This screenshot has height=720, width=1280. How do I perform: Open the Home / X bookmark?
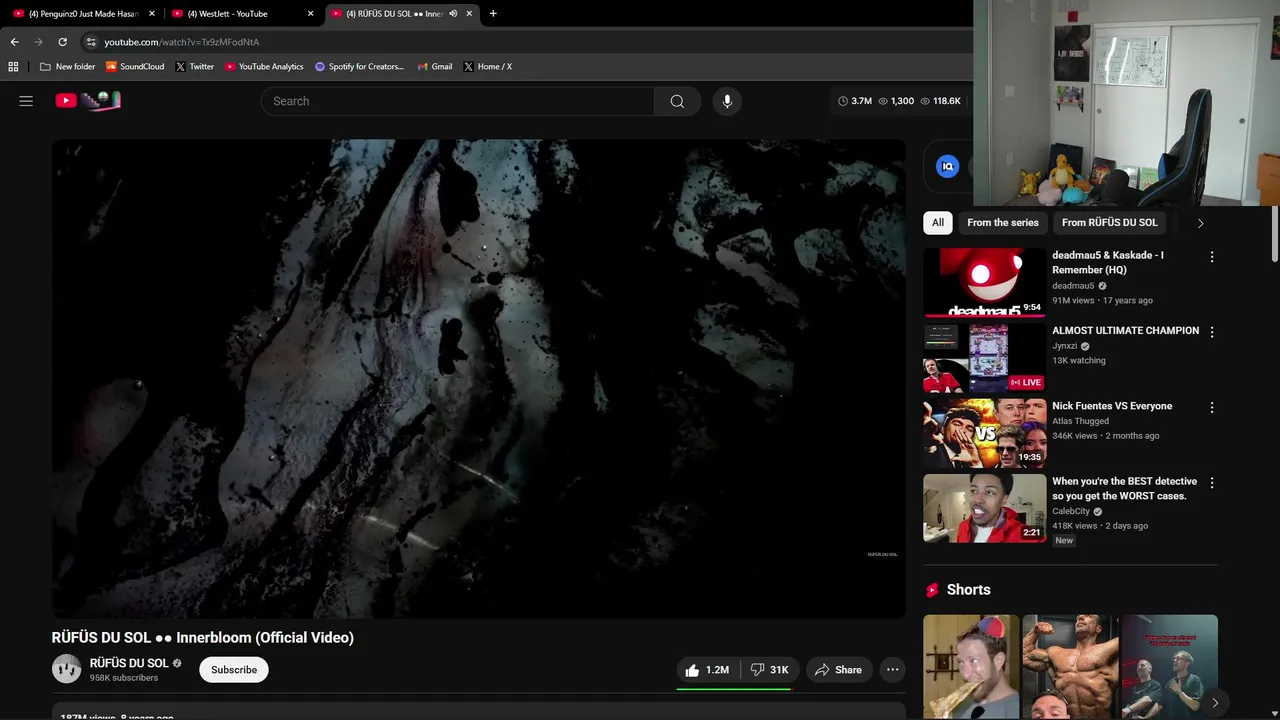(x=488, y=67)
